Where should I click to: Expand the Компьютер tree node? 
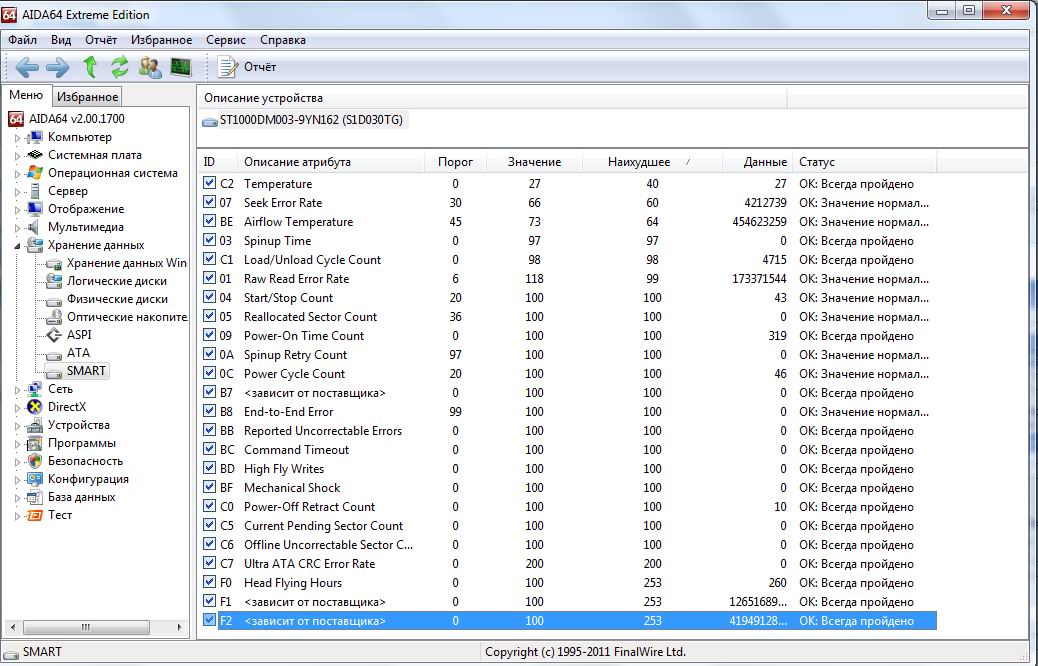point(17,138)
